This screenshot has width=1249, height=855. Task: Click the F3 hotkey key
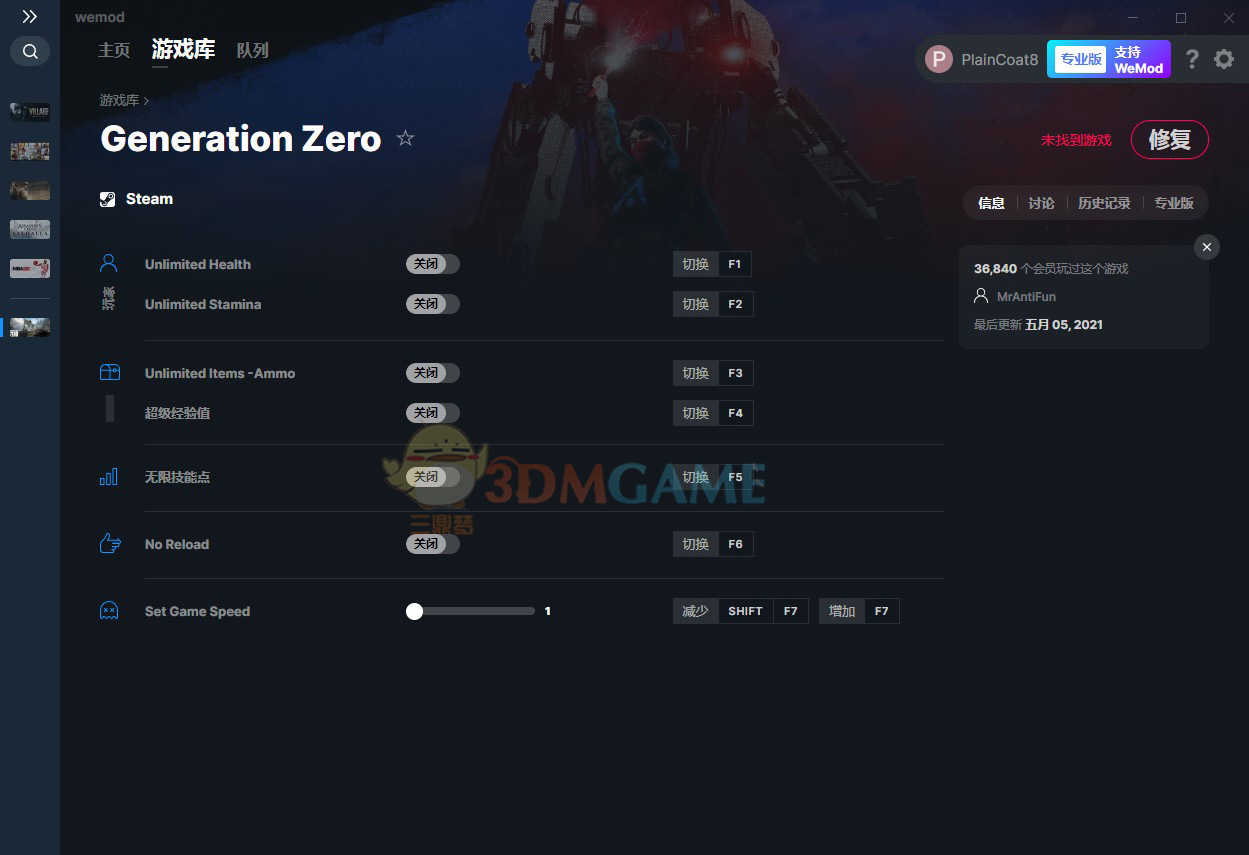(735, 373)
